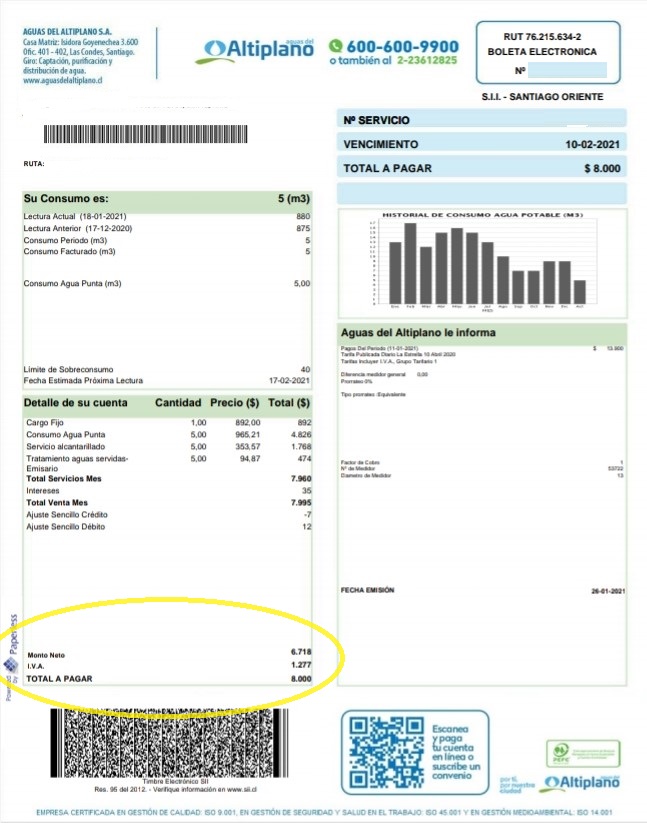647x823 pixels.
Task: Click the Total ($) column header
Action: [x=289, y=403]
